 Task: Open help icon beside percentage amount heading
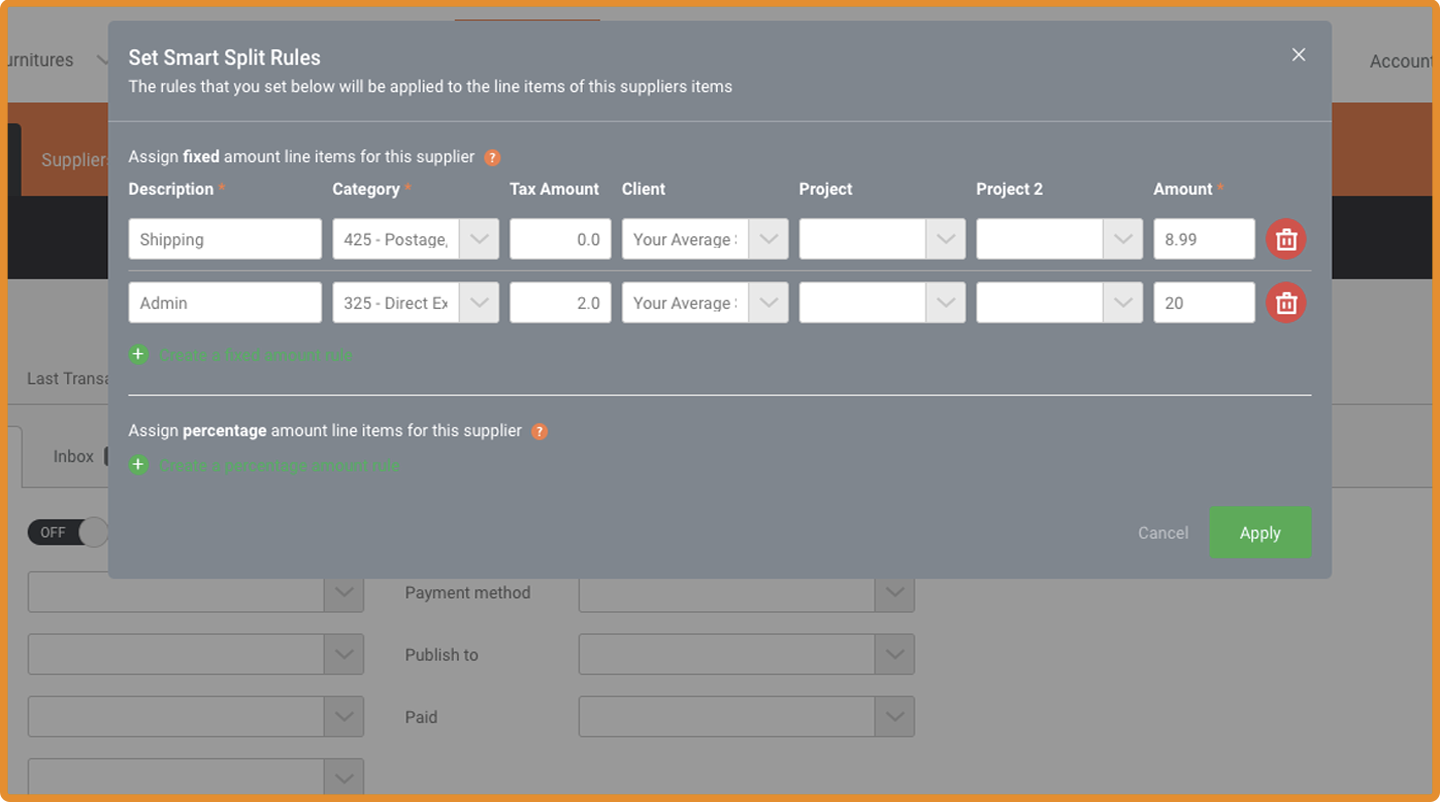point(539,432)
